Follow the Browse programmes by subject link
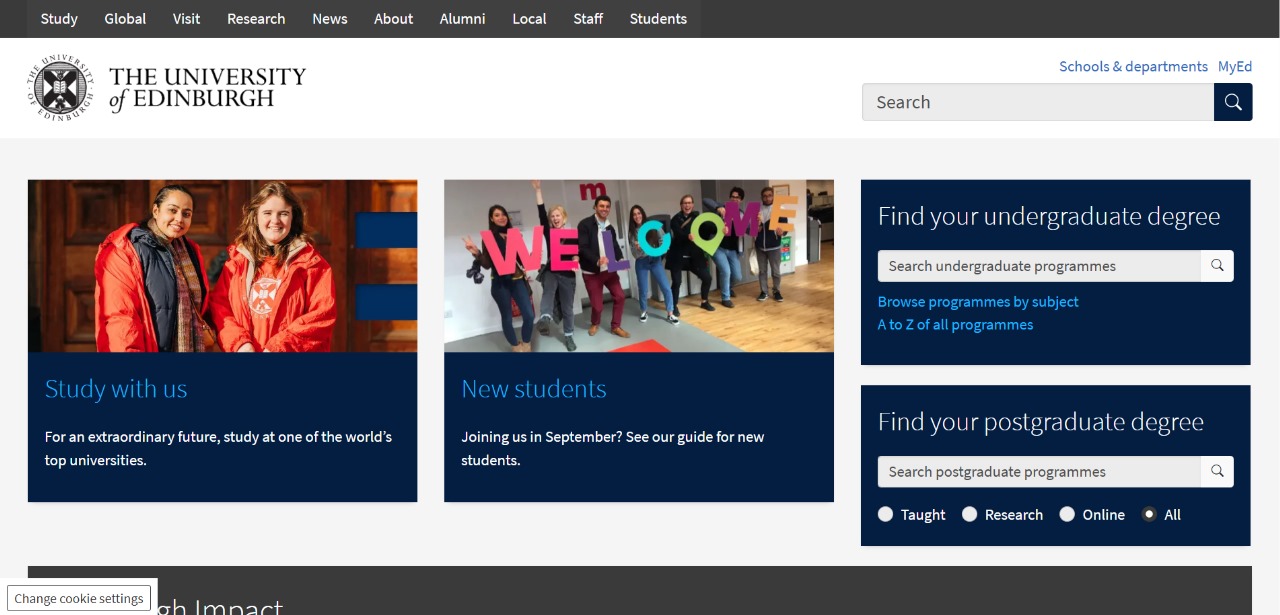Viewport: 1280px width, 615px height. pos(978,301)
